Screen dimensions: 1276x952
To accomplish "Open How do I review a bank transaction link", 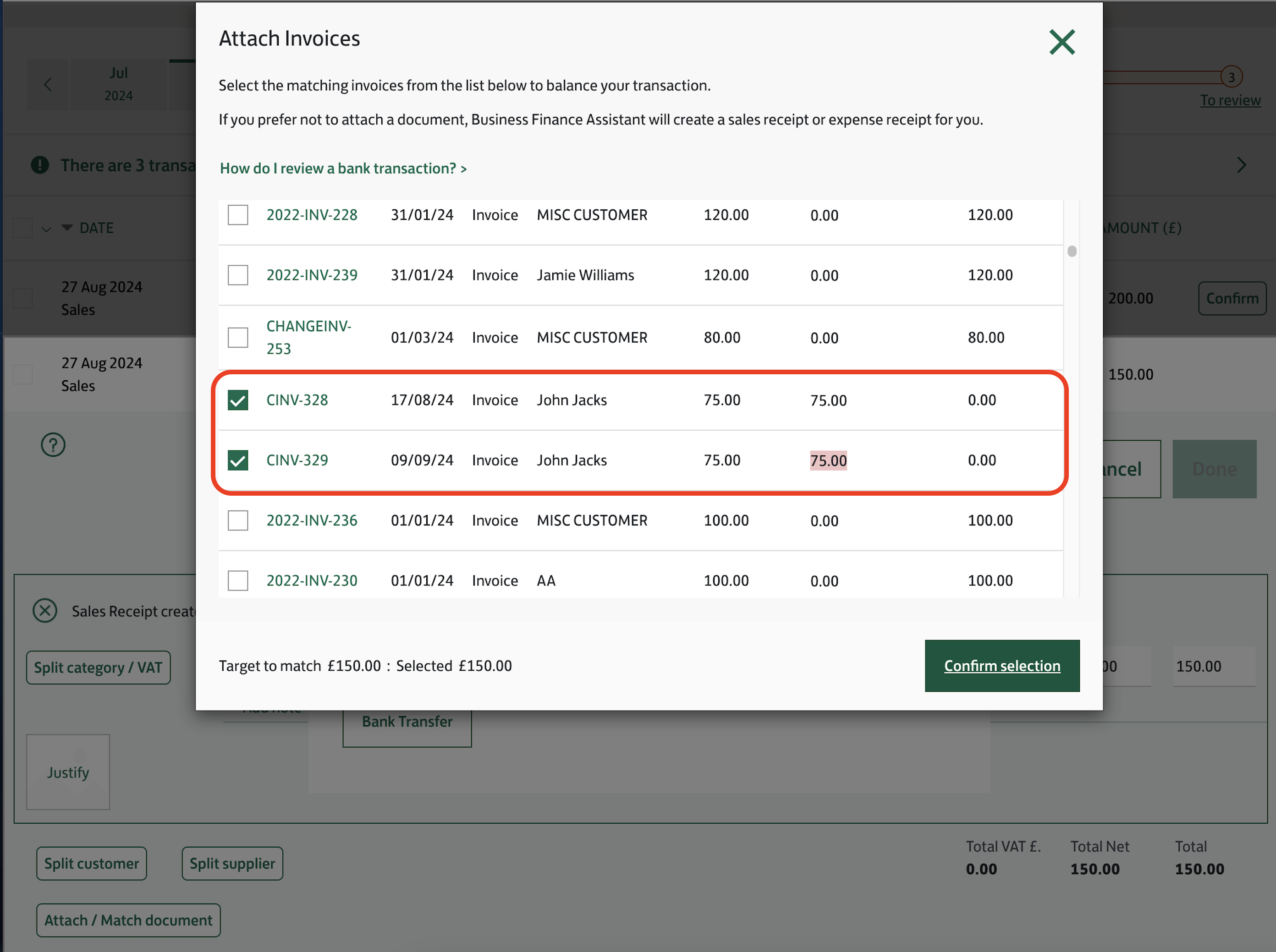I will point(343,168).
